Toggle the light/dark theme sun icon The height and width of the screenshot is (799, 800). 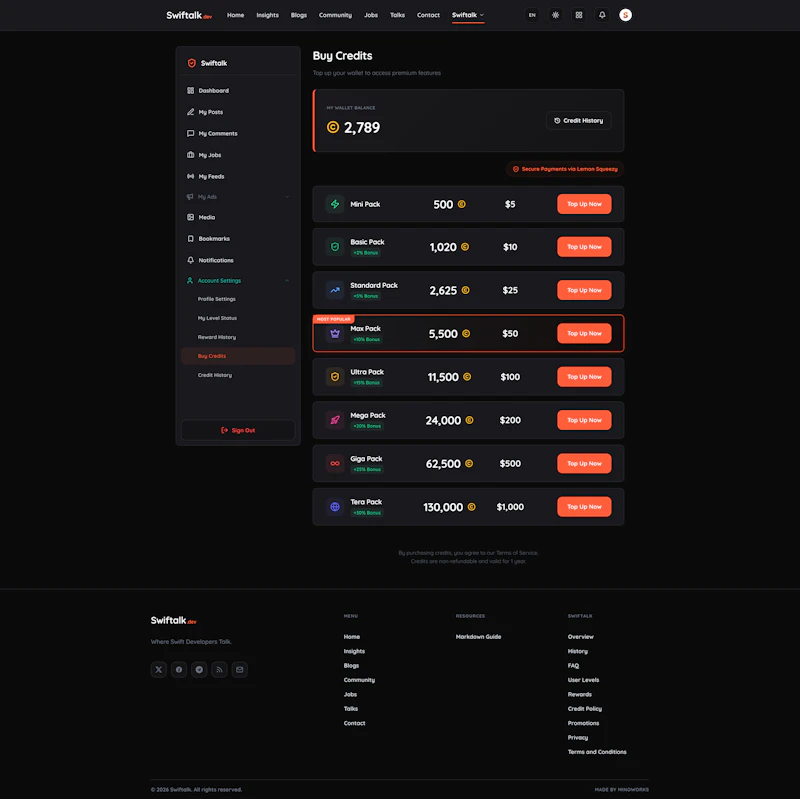[555, 15]
